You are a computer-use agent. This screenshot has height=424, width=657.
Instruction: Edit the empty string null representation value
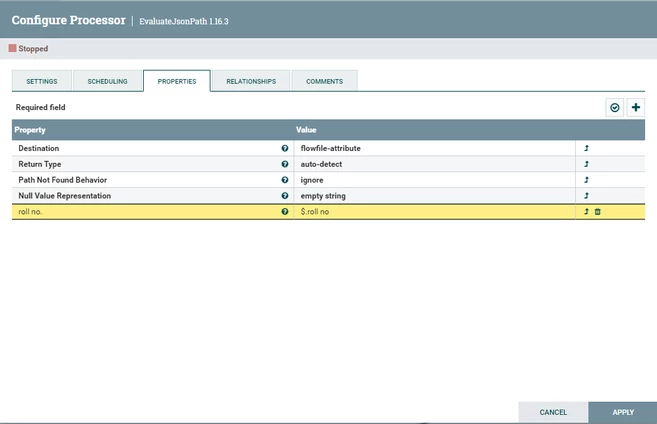click(x=435, y=196)
